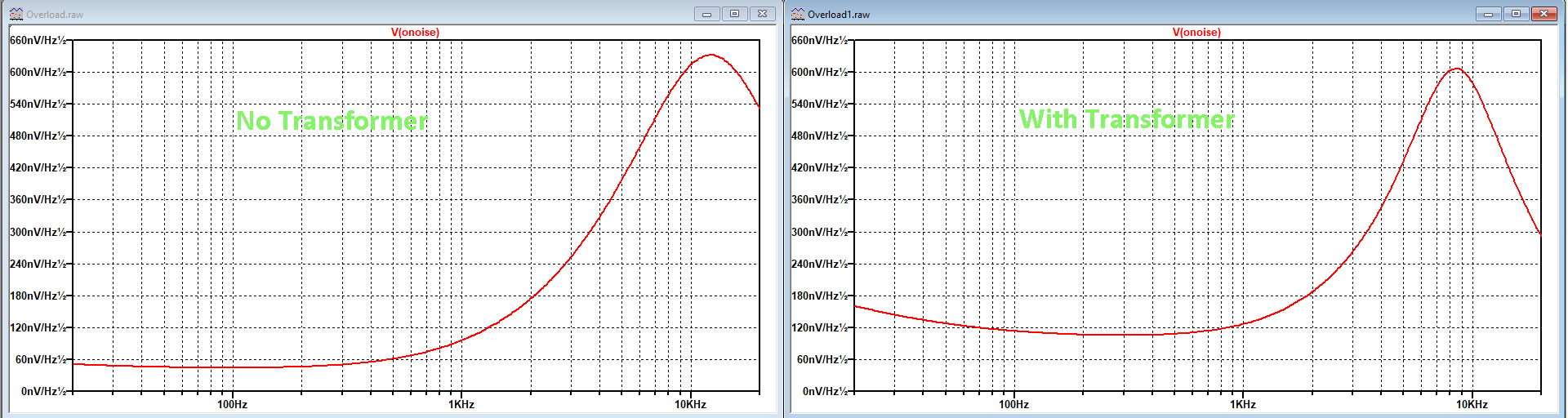The image size is (1568, 418).
Task: Click 300nV/Hz½ axis label in Overload.raw
Action: [38, 232]
